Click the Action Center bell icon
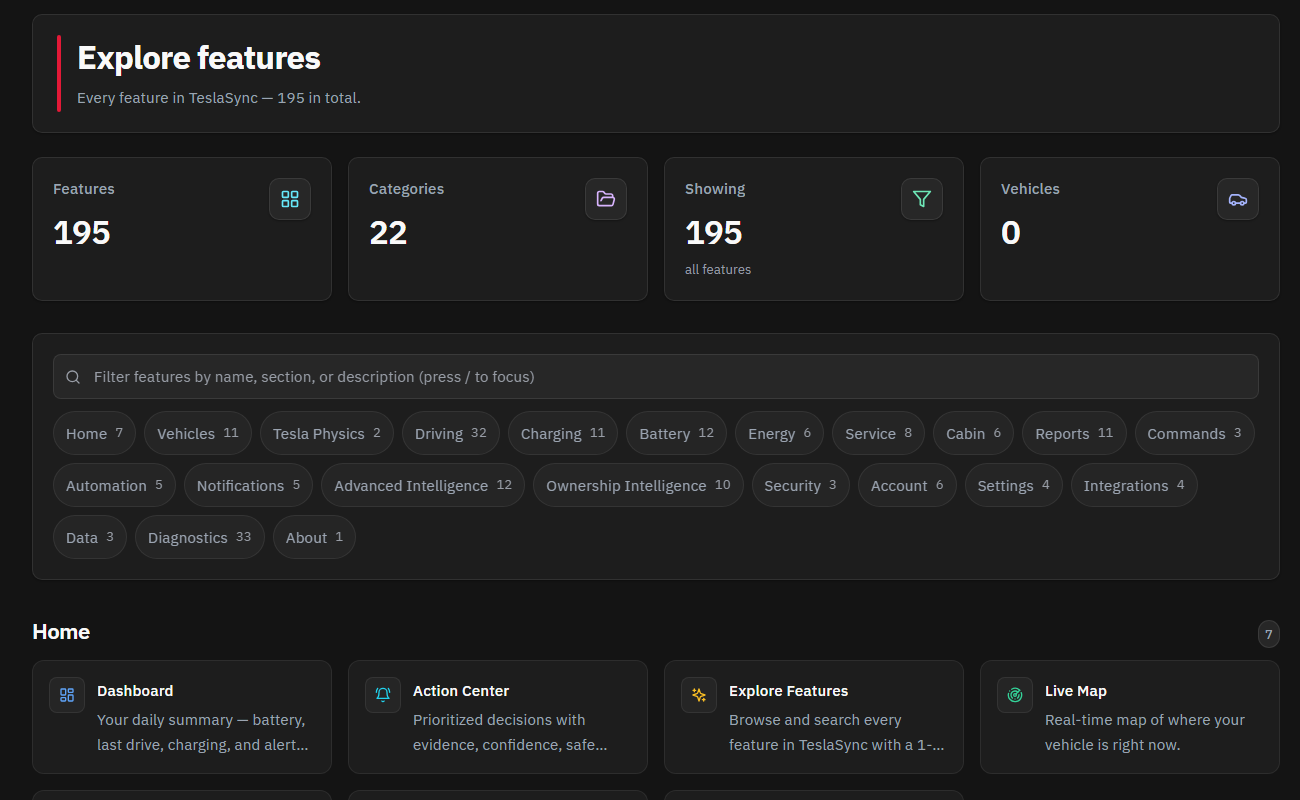The image size is (1300, 800). (383, 695)
